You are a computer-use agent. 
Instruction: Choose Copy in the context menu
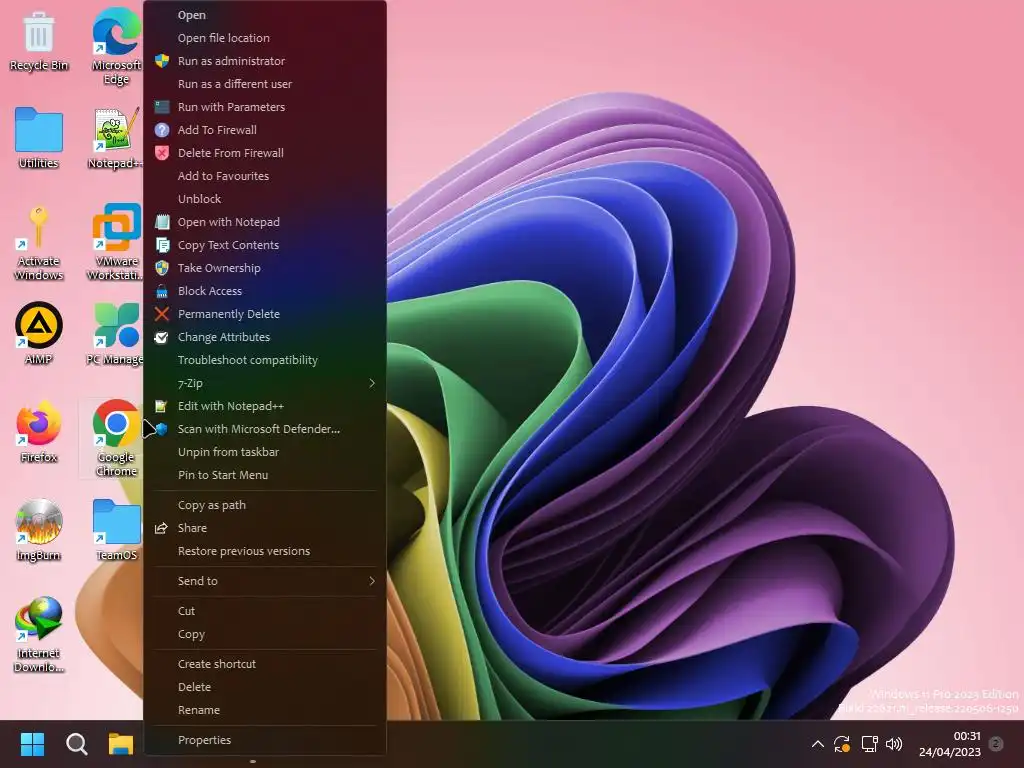pyautogui.click(x=264, y=633)
